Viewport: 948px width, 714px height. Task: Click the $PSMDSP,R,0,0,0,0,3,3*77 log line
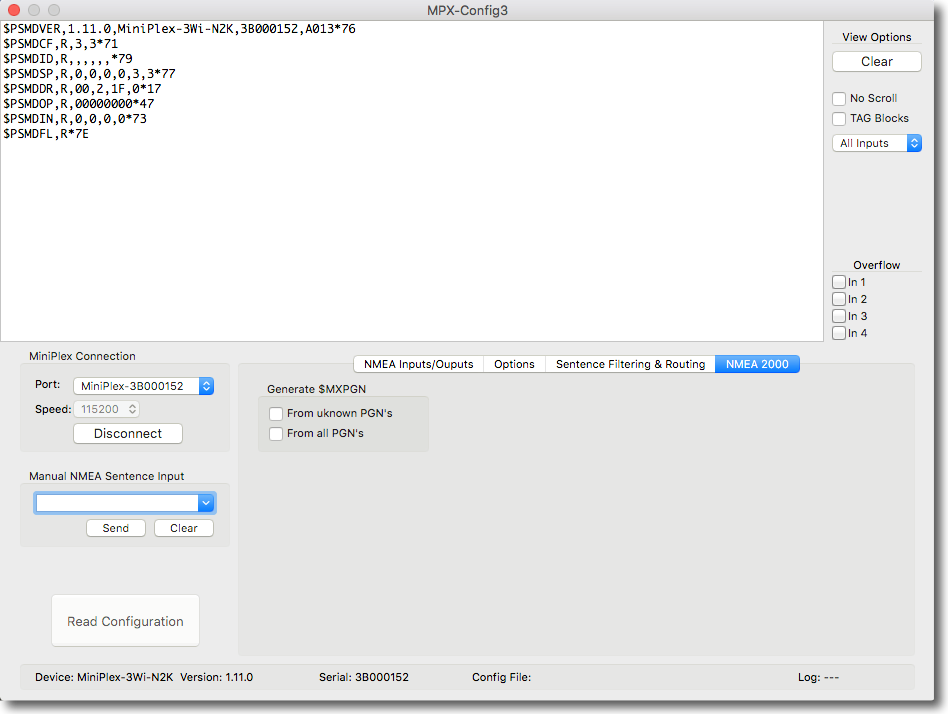(89, 74)
